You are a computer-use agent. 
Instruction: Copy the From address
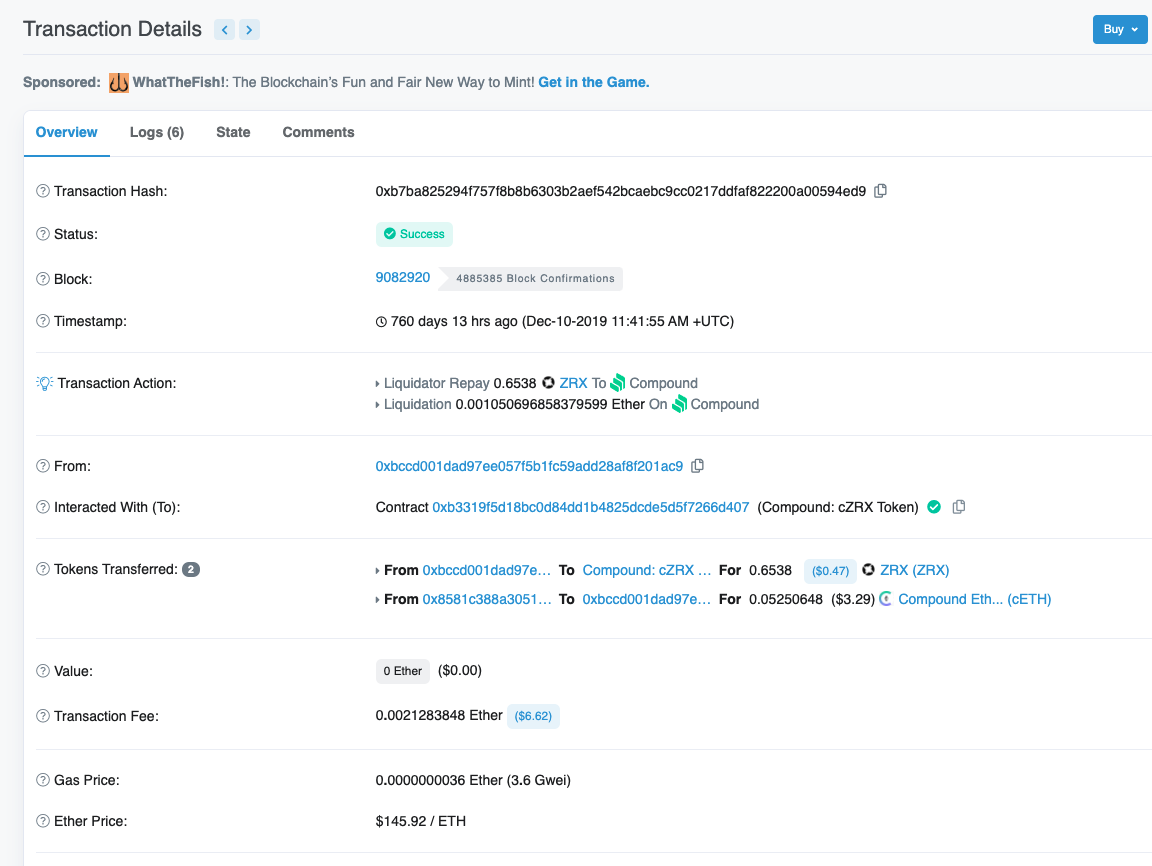pos(697,466)
